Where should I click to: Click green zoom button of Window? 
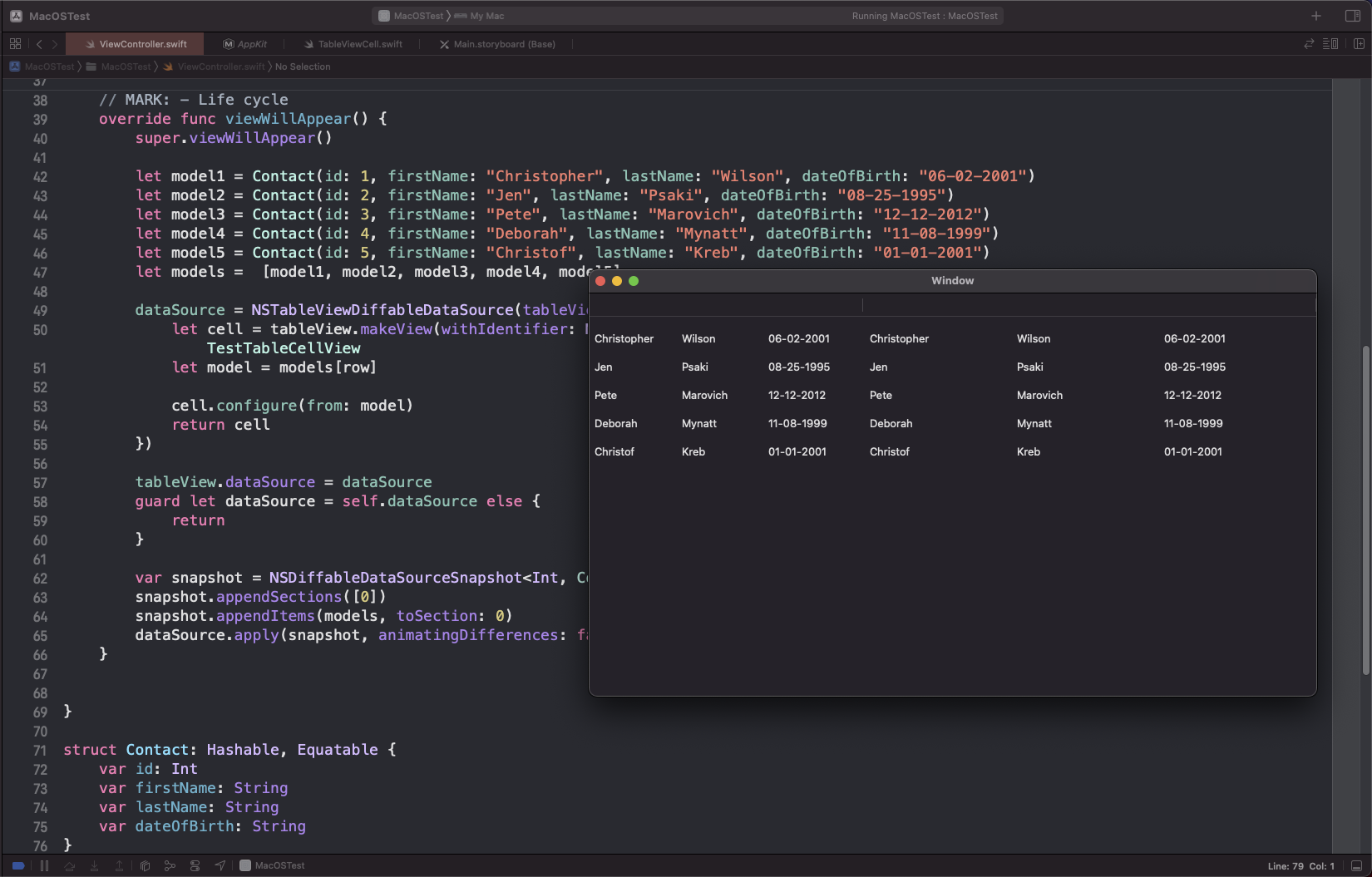tap(634, 281)
